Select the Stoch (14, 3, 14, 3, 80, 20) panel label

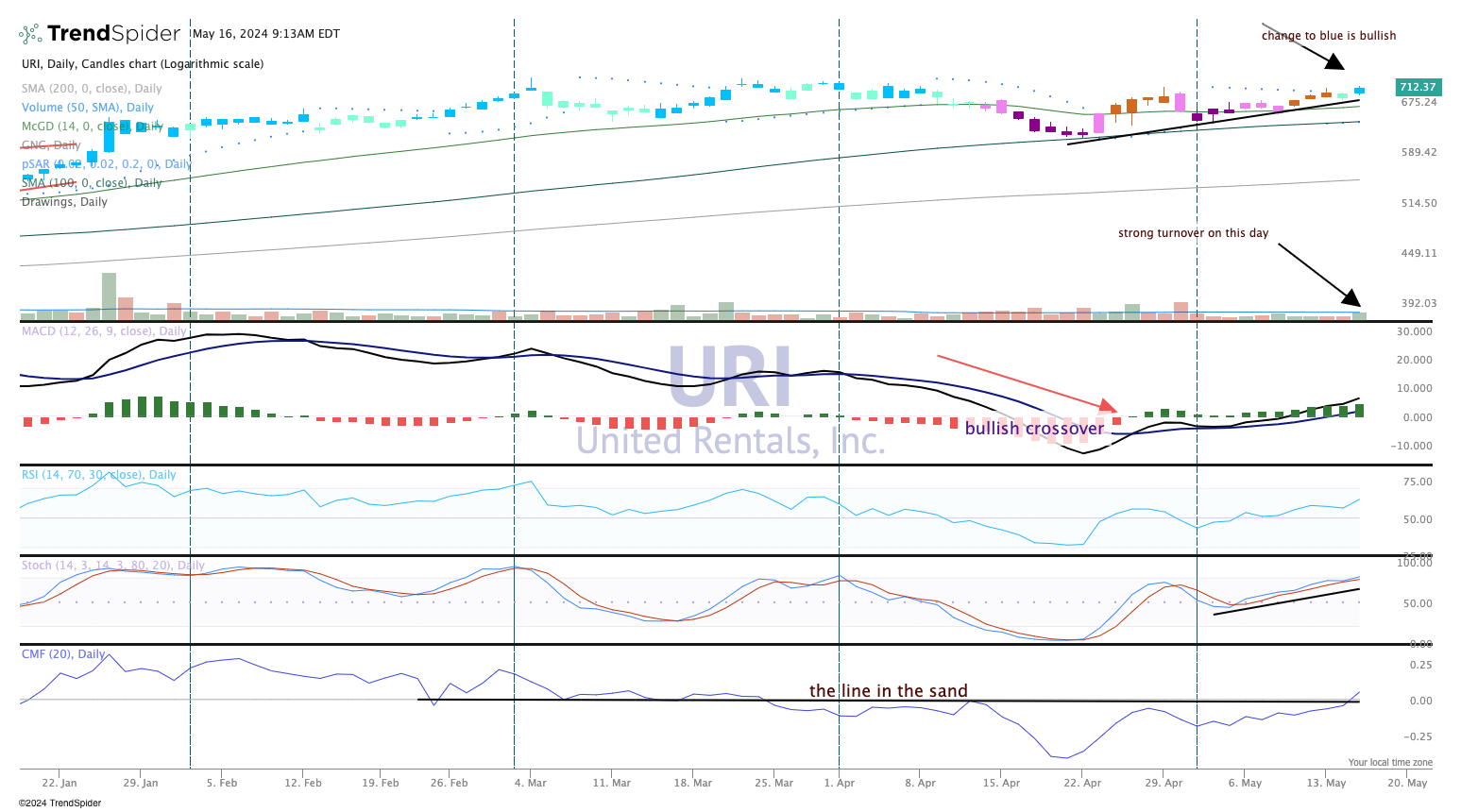click(112, 566)
